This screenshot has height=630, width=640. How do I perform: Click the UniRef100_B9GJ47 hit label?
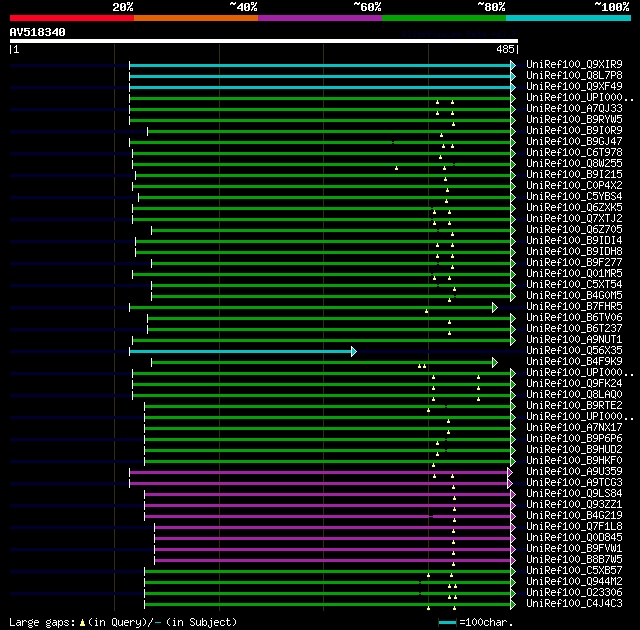tap(574, 142)
